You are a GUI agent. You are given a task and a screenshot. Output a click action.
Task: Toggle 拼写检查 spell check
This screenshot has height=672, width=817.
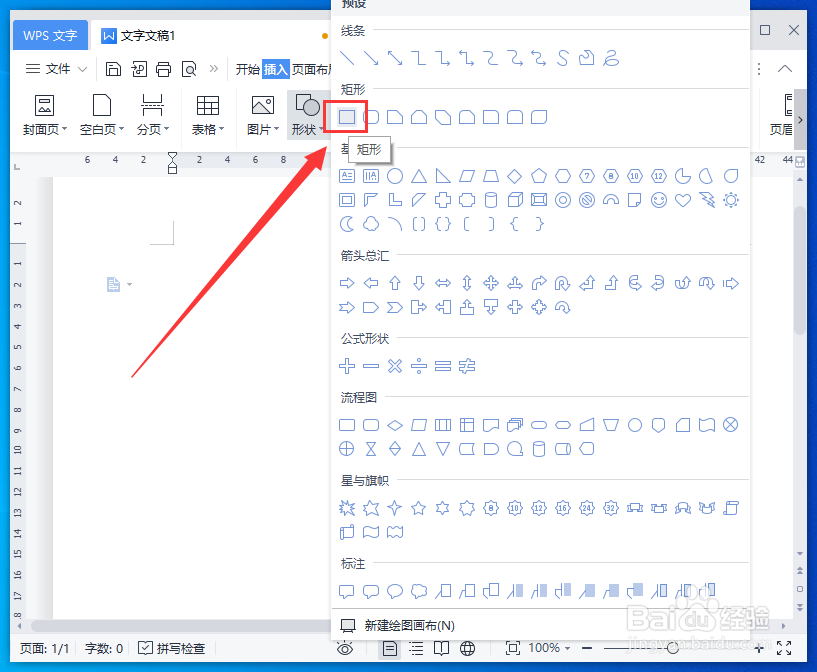pos(171,648)
